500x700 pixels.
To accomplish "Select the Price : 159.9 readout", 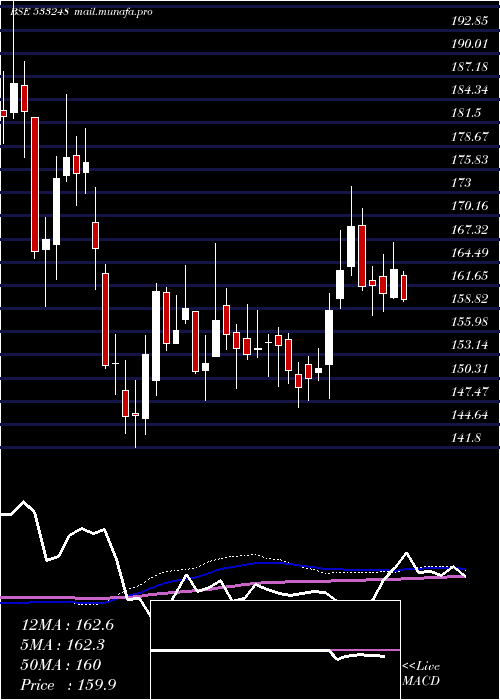I will click(x=69, y=685).
